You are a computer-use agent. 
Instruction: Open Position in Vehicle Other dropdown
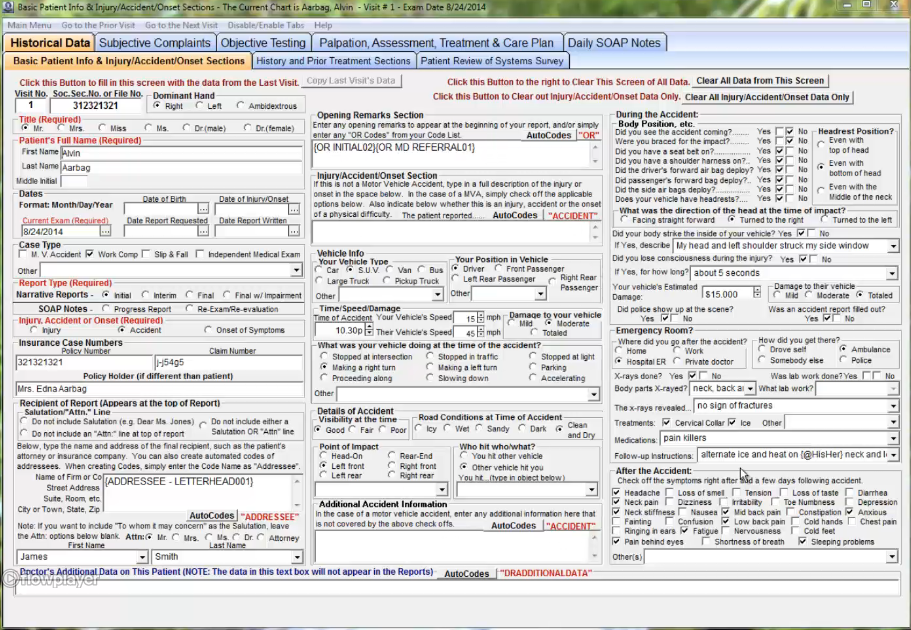click(x=540, y=293)
